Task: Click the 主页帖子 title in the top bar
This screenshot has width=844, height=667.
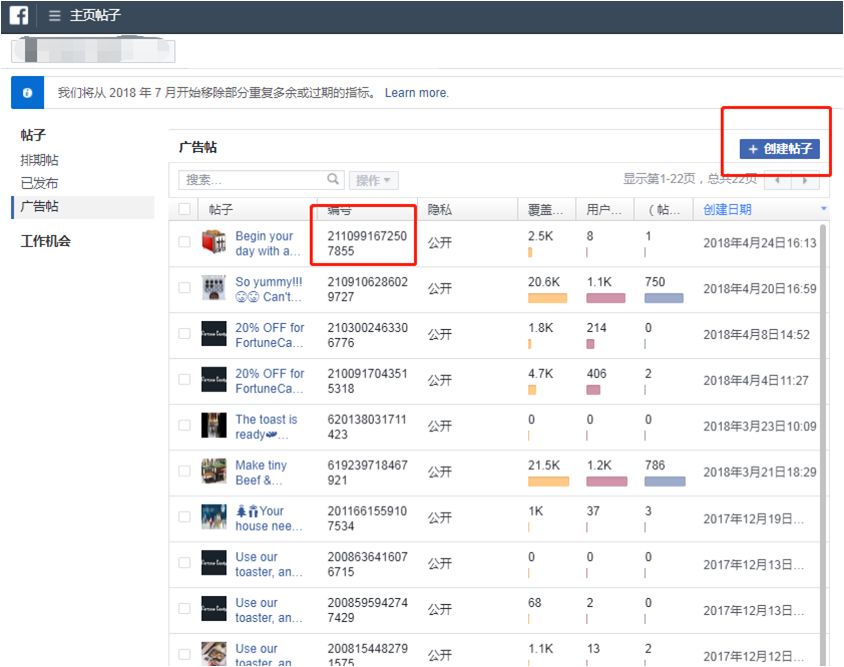Action: point(95,15)
